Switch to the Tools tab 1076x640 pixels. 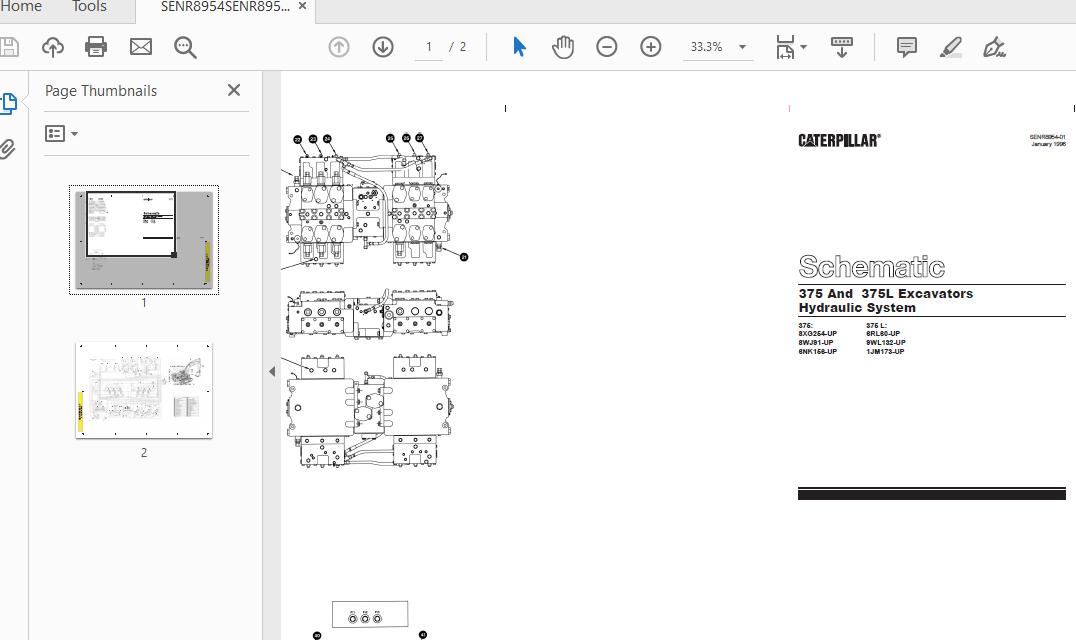pos(89,7)
